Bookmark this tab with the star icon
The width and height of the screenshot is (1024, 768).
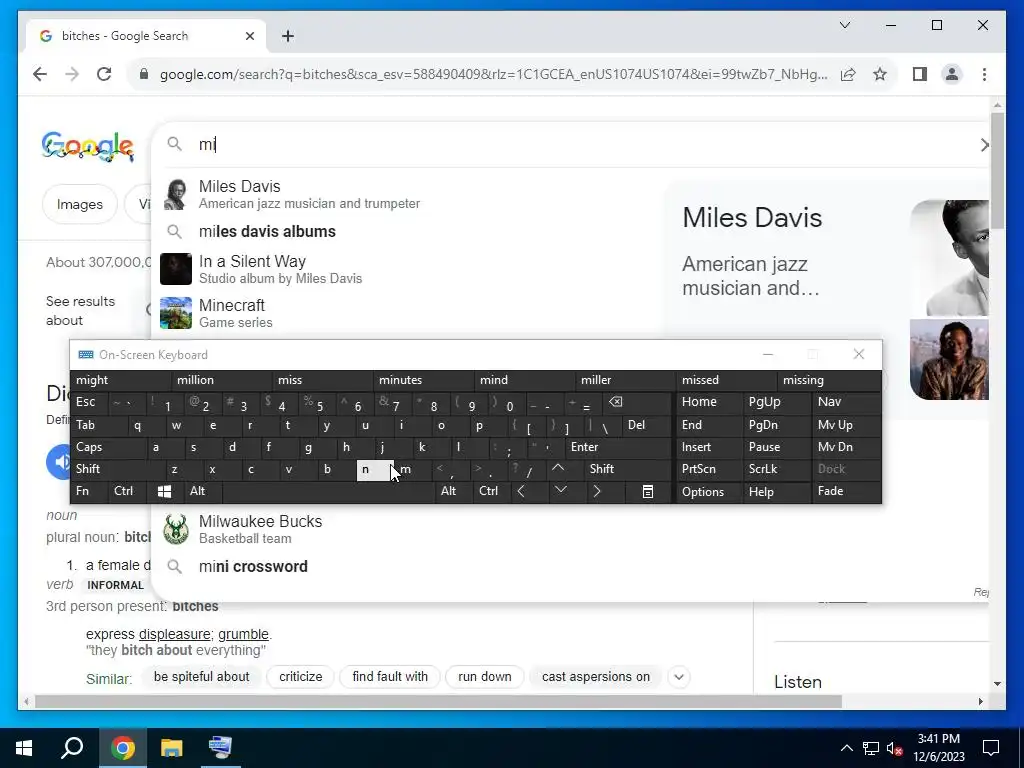(880, 74)
